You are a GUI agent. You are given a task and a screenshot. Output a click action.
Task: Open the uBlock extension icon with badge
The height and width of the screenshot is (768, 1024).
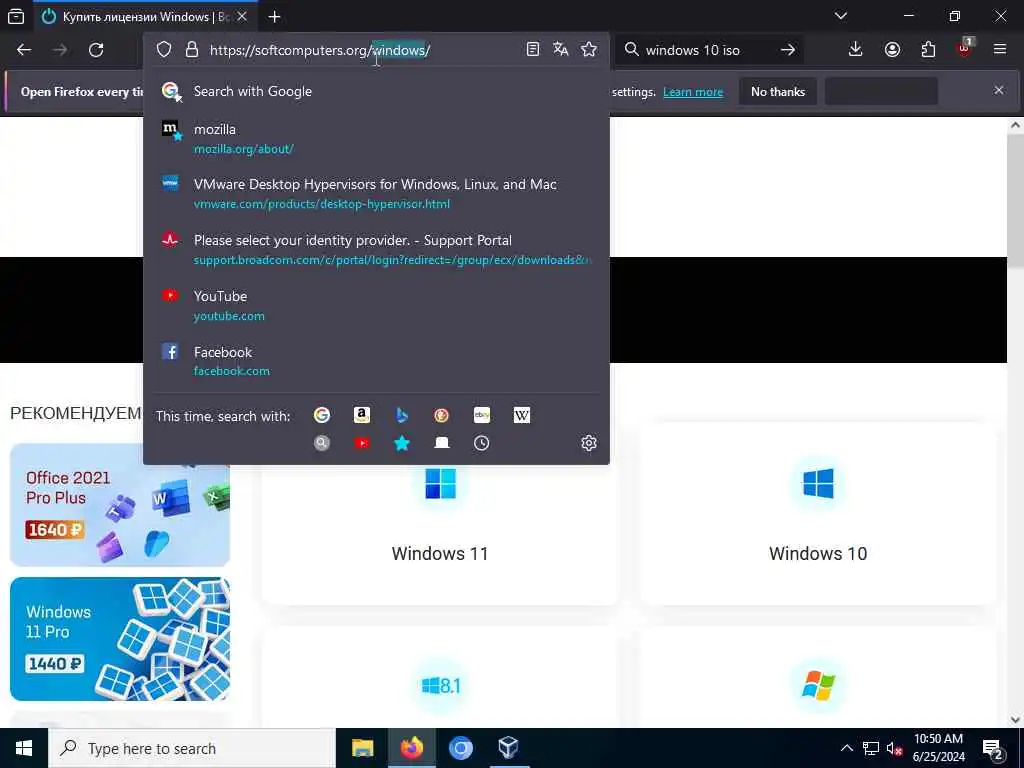(965, 49)
